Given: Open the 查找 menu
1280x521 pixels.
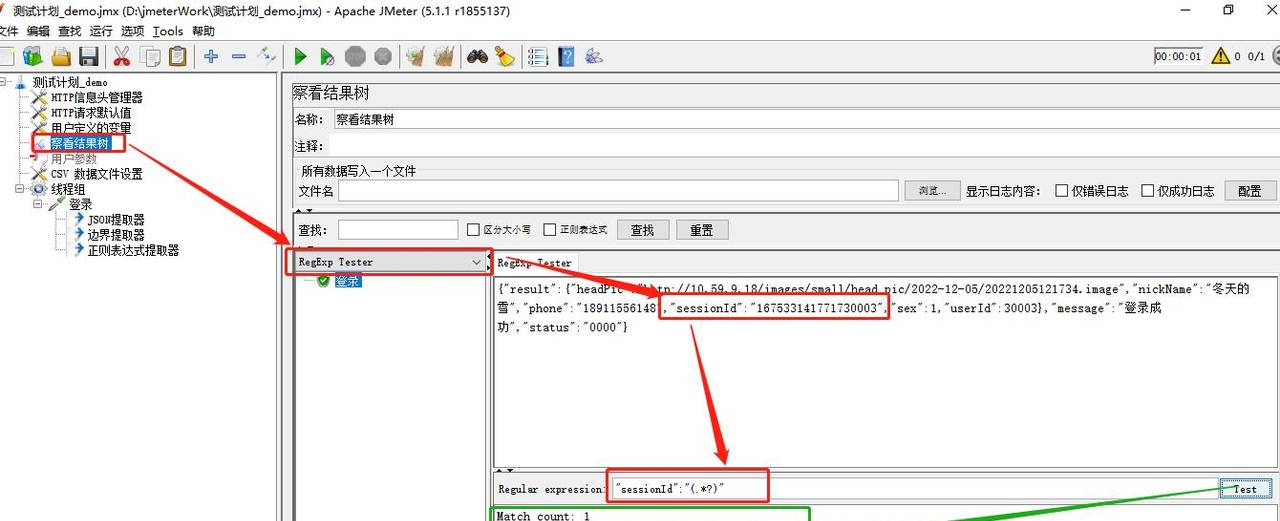Looking at the screenshot, I should coord(69,31).
